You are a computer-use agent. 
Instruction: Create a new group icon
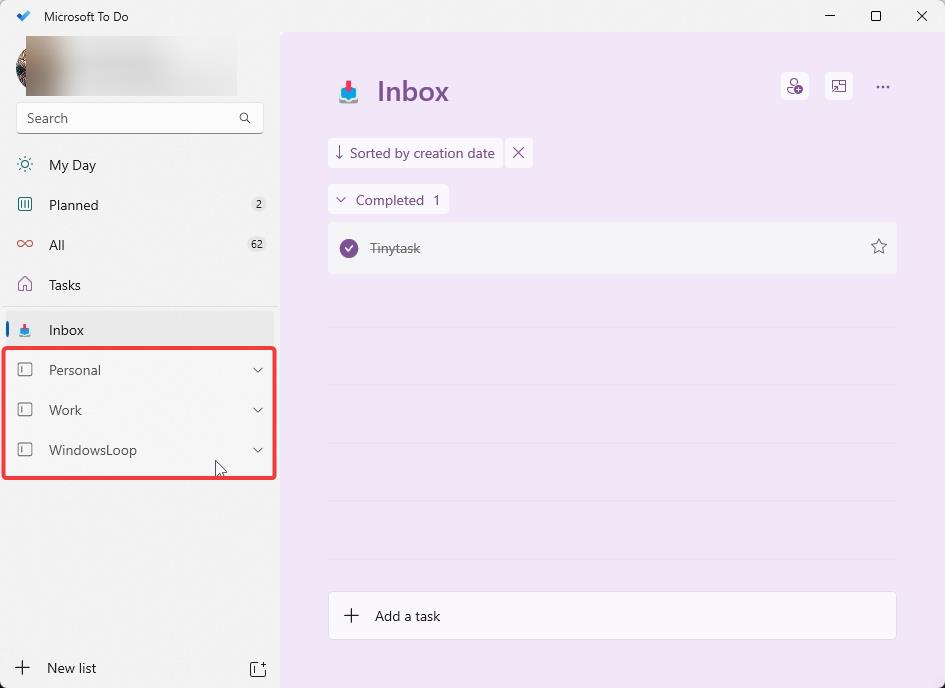click(x=258, y=669)
